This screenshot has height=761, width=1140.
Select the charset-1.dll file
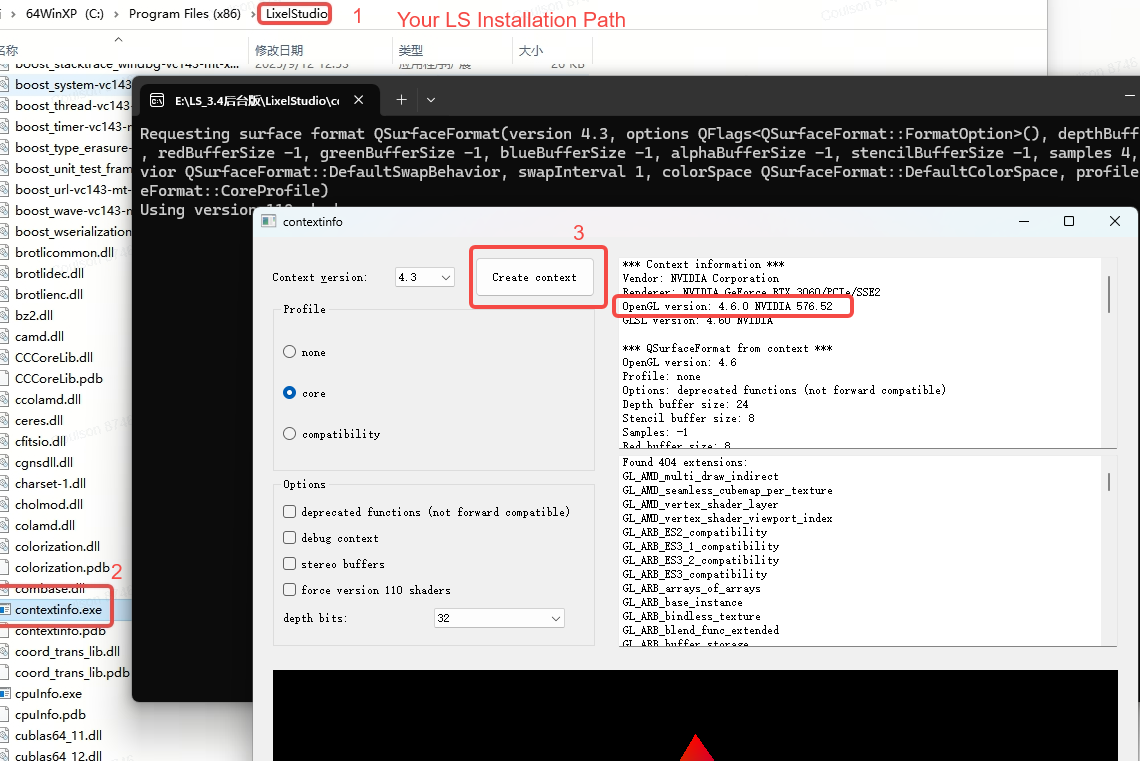coord(50,483)
